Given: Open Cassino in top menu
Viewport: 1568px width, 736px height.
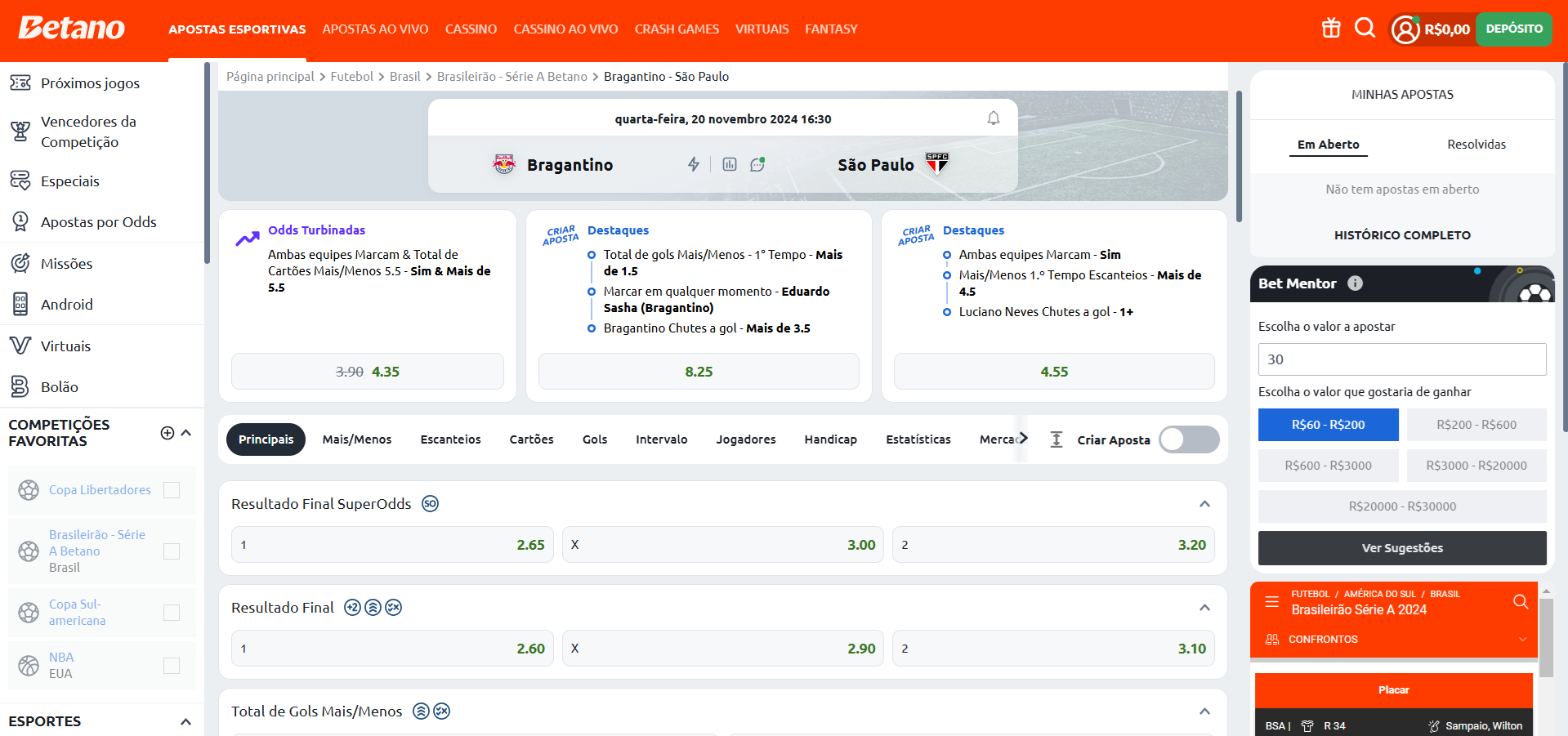Looking at the screenshot, I should click(471, 29).
